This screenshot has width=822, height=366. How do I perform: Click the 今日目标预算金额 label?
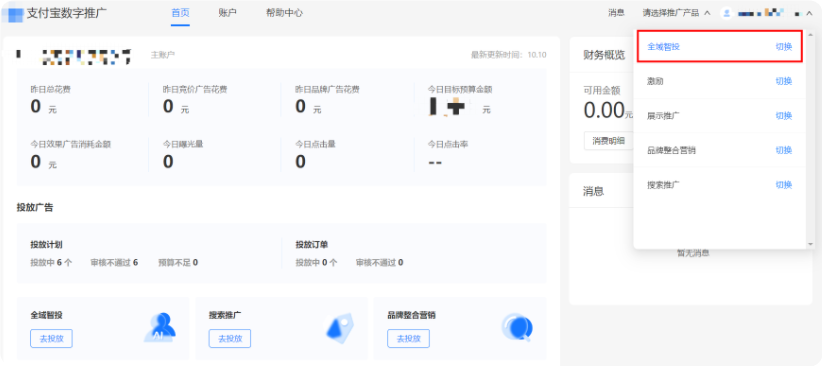460,90
